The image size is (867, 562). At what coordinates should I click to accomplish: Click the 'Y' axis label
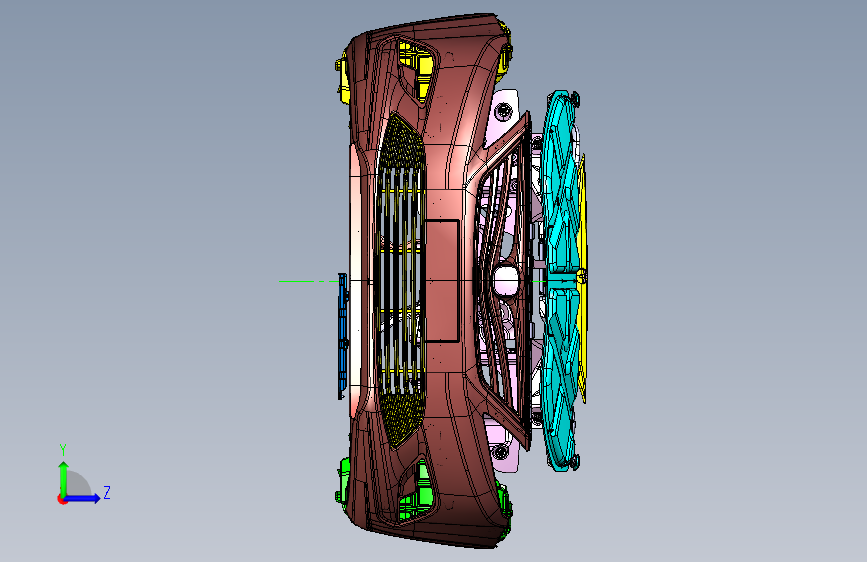pyautogui.click(x=63, y=450)
